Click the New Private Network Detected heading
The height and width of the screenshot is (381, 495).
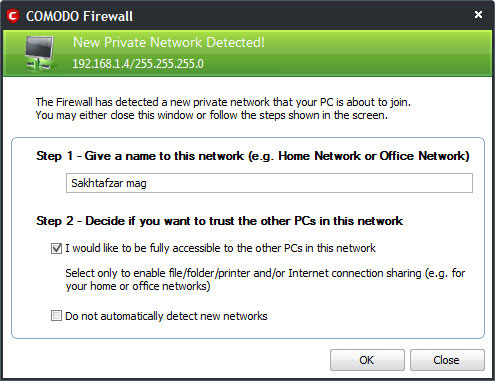169,42
